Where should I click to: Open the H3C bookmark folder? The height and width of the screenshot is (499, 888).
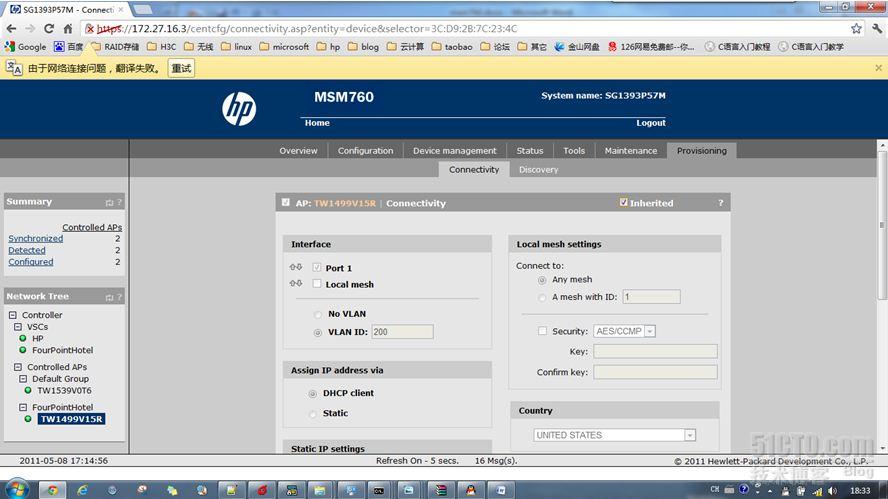point(162,46)
